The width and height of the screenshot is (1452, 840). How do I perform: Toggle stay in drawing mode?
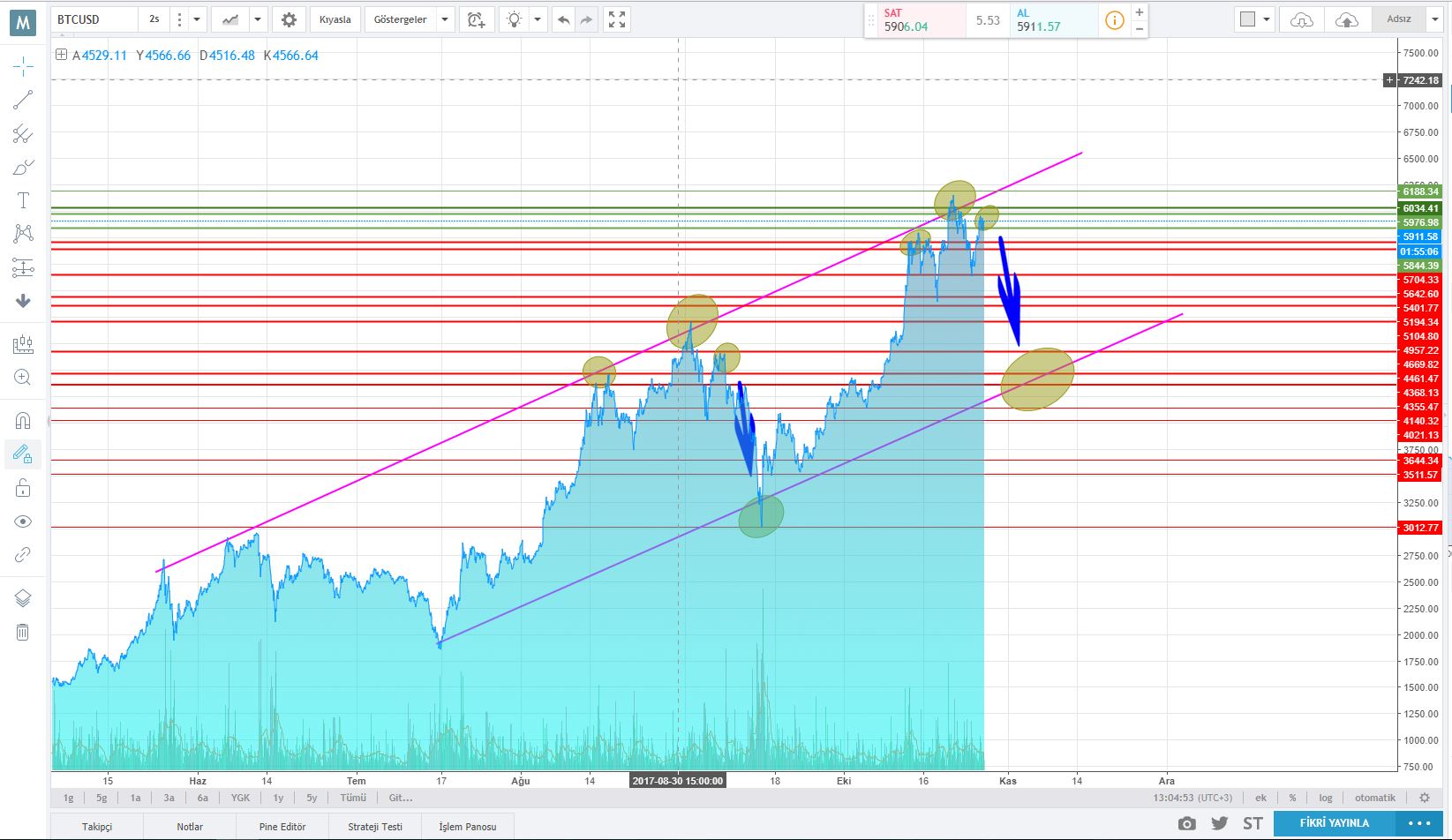23,454
